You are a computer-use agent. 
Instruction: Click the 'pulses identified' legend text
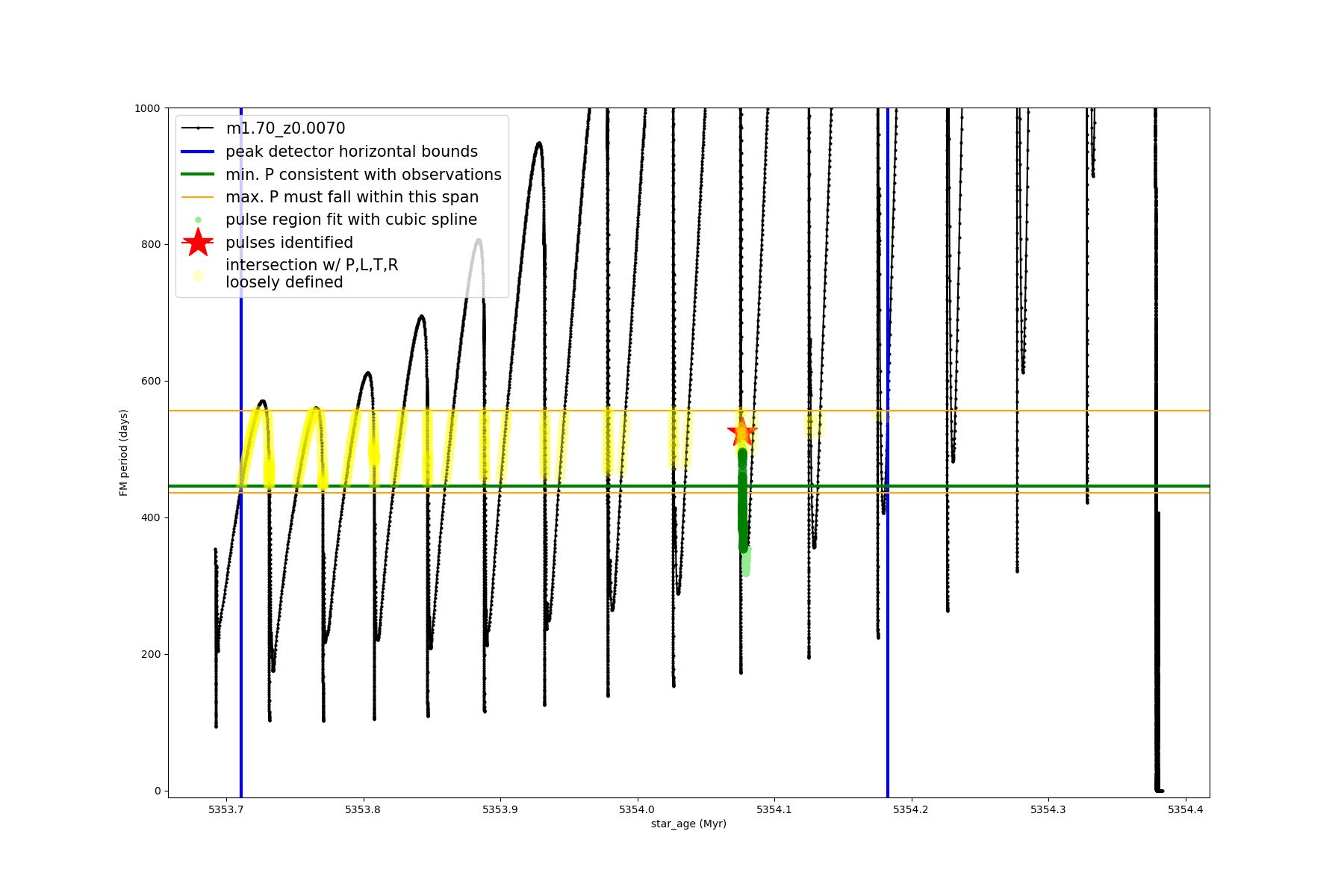(289, 243)
